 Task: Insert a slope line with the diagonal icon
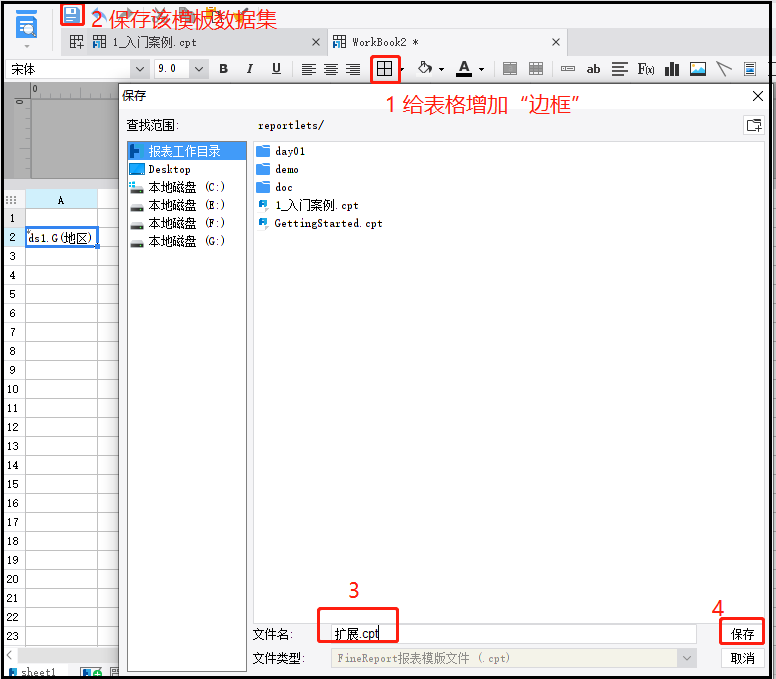(x=724, y=69)
